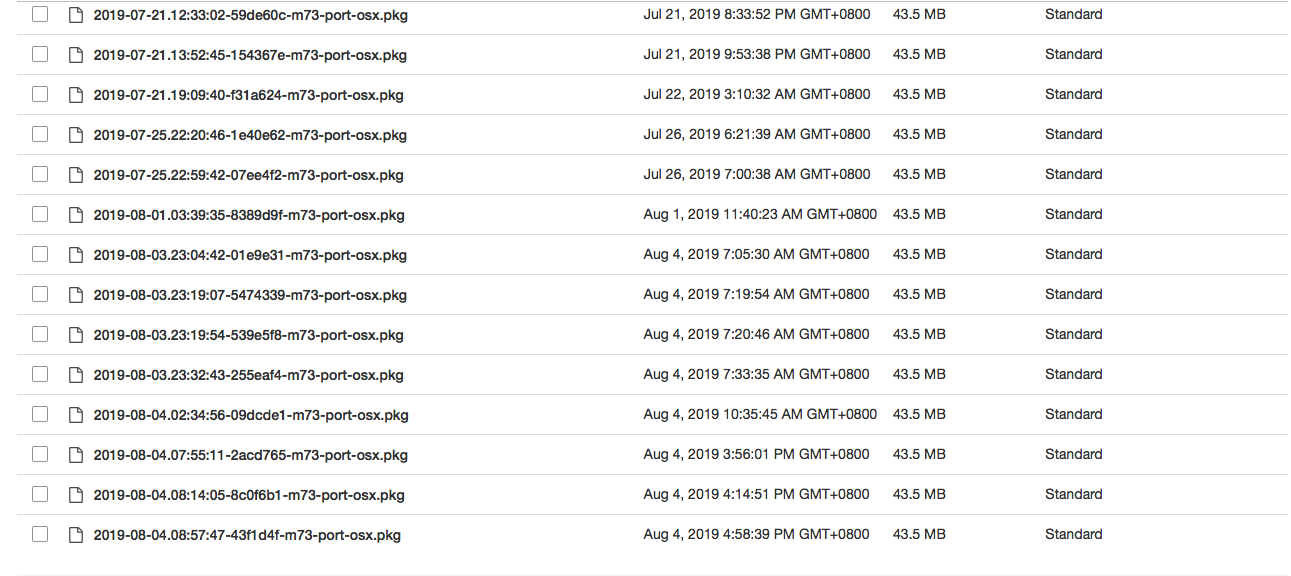Click the document icon for 2019-08-04.02:34:56-09dcde1 package
Viewport: 1291px width, 576px height.
76,414
